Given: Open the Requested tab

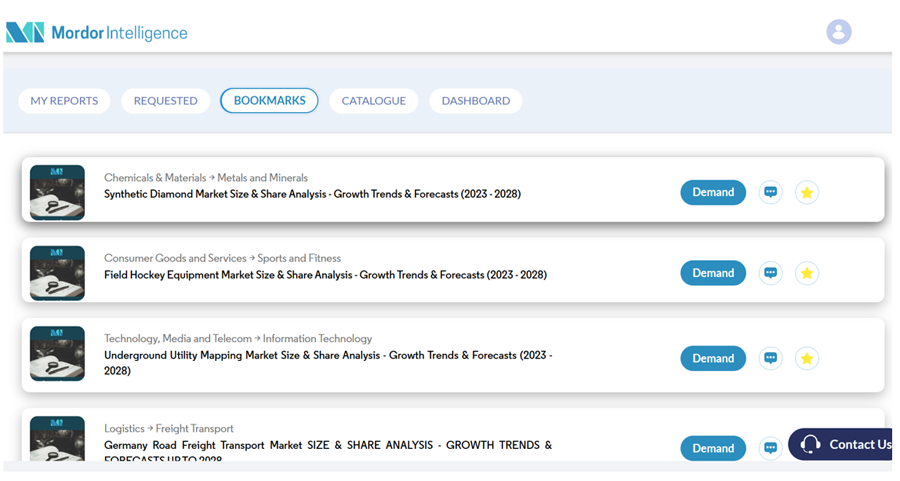Looking at the screenshot, I should pos(166,101).
